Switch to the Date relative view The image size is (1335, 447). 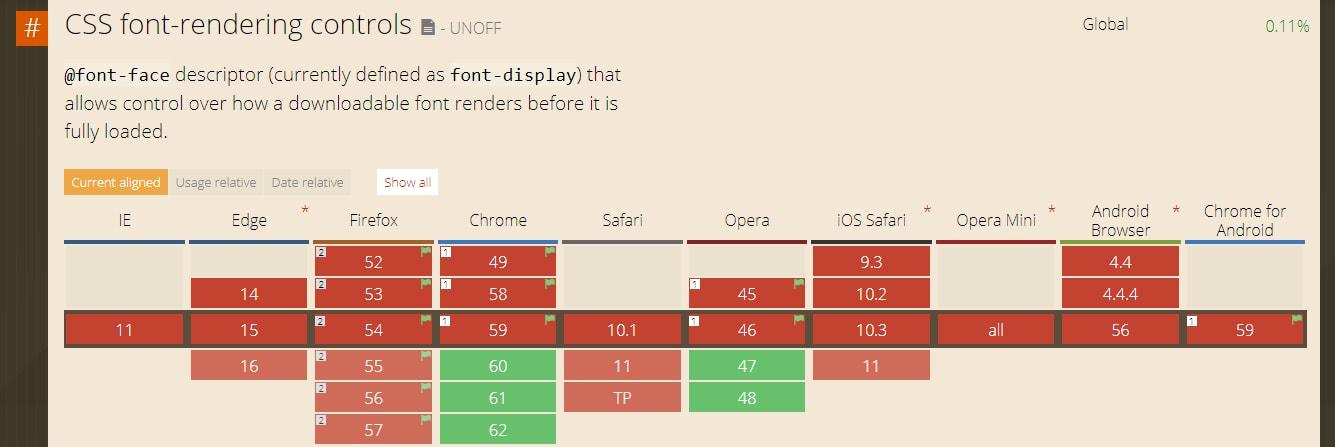(x=308, y=183)
